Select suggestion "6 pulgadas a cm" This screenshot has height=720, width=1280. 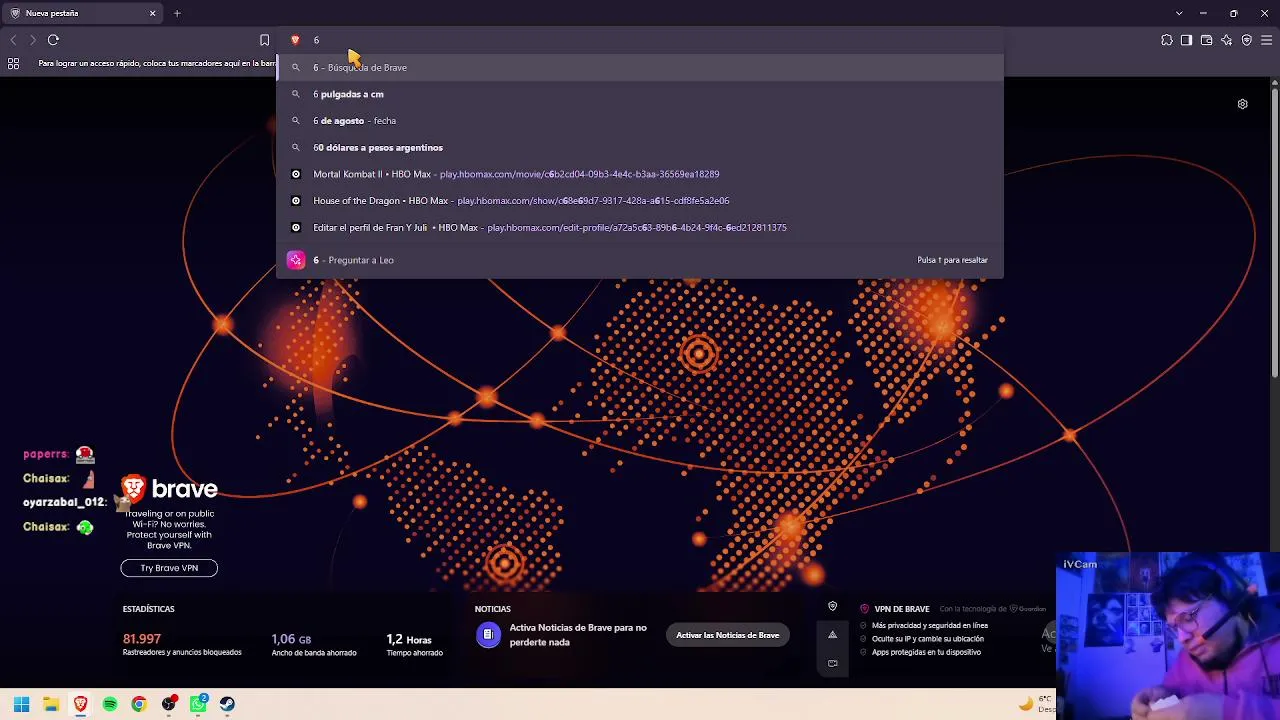(x=640, y=94)
